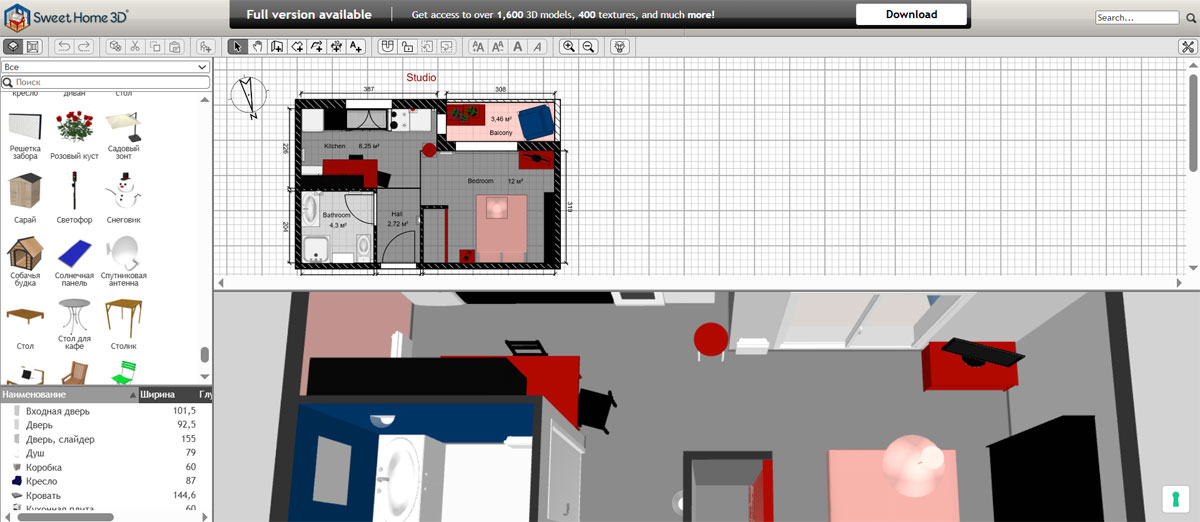Click the Поиск furniture search field
The image size is (1200, 522).
click(x=105, y=82)
